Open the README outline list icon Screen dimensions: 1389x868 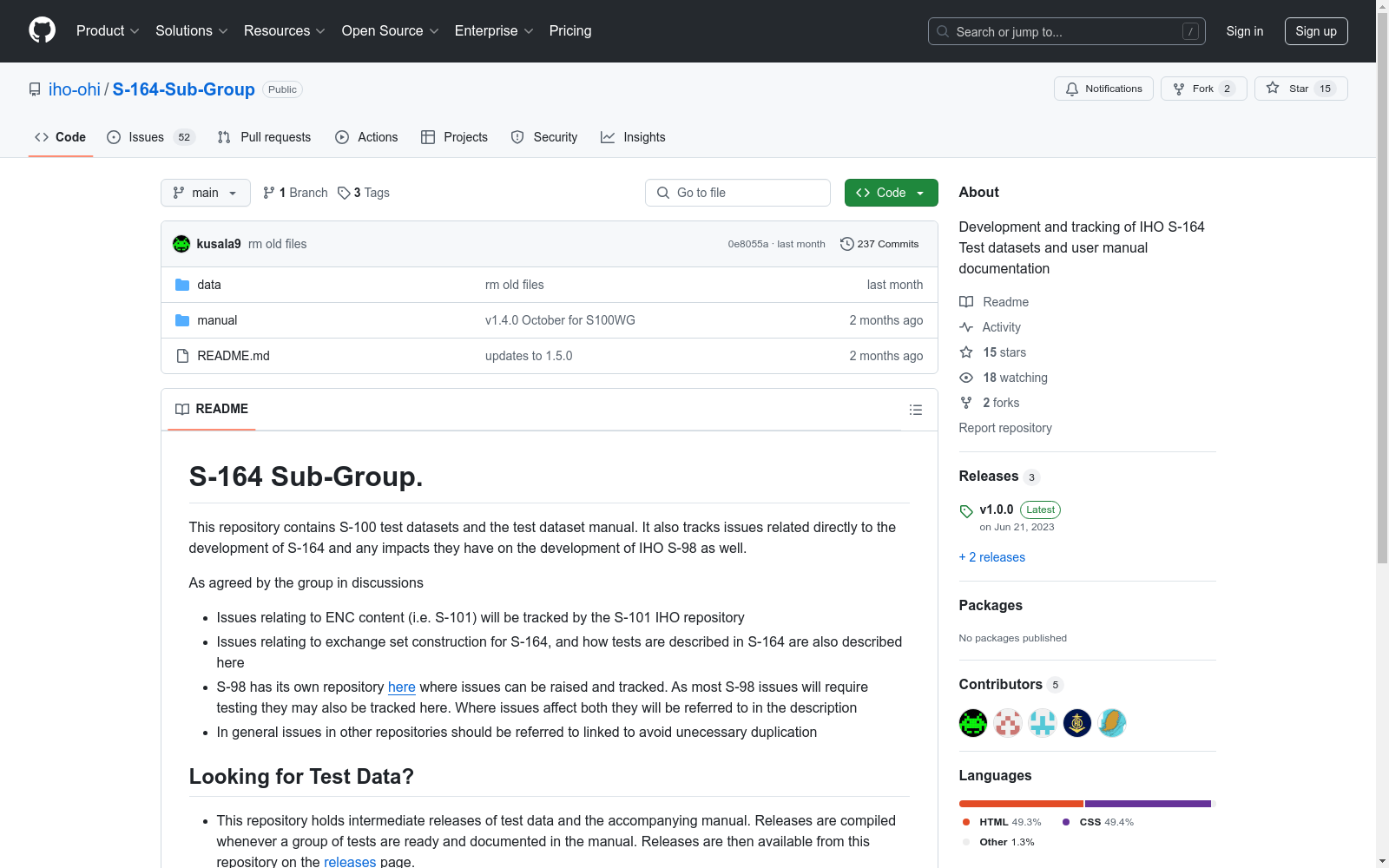(916, 410)
